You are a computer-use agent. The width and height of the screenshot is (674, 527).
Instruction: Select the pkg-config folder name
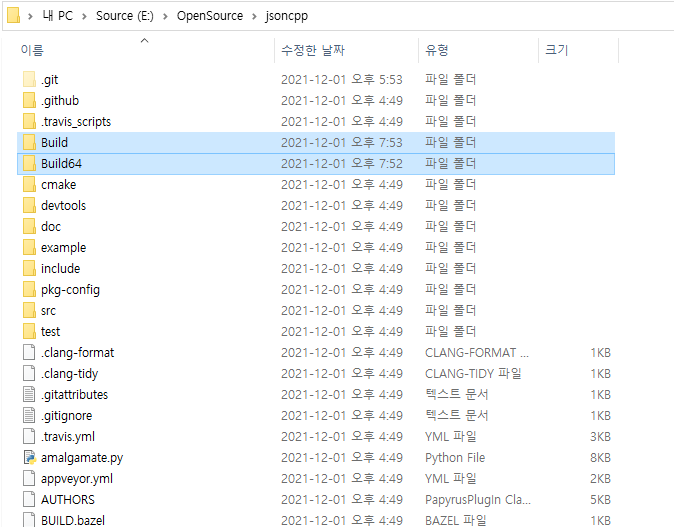[x=70, y=290]
